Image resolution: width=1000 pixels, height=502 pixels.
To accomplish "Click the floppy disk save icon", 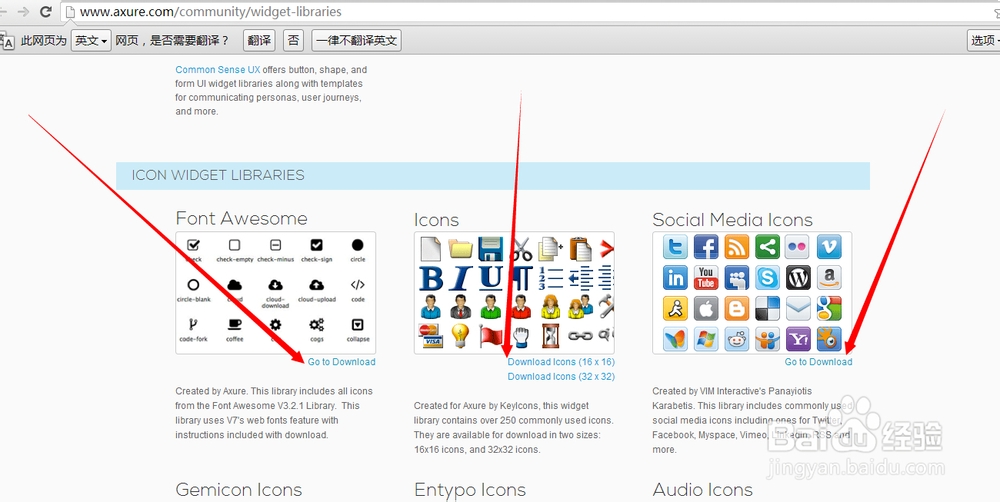I will click(490, 249).
